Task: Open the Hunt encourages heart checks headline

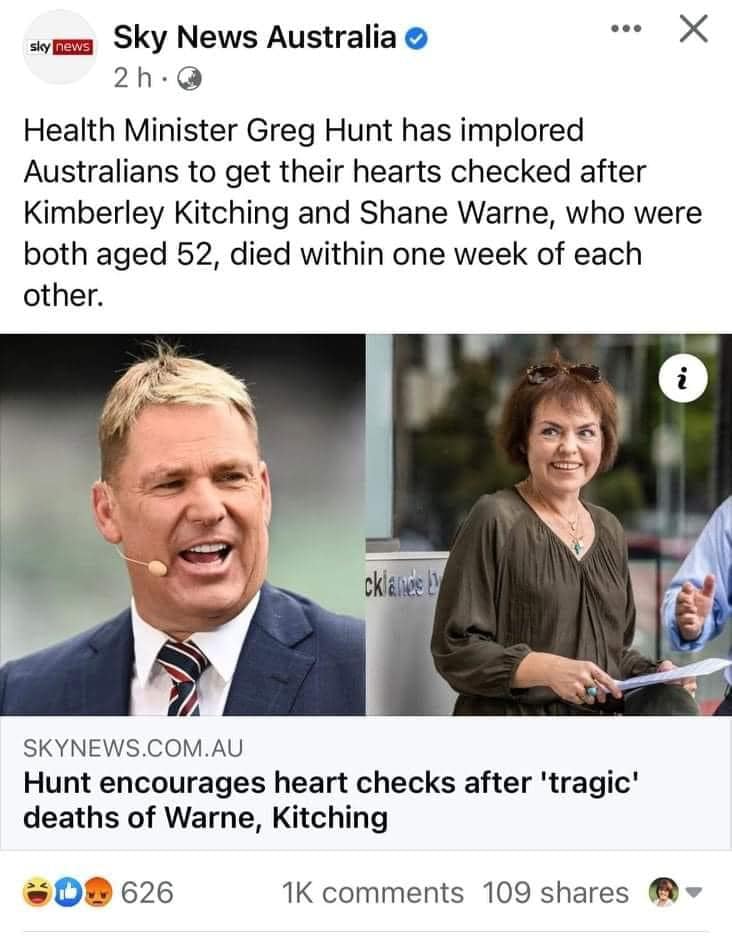Action: 330,800
